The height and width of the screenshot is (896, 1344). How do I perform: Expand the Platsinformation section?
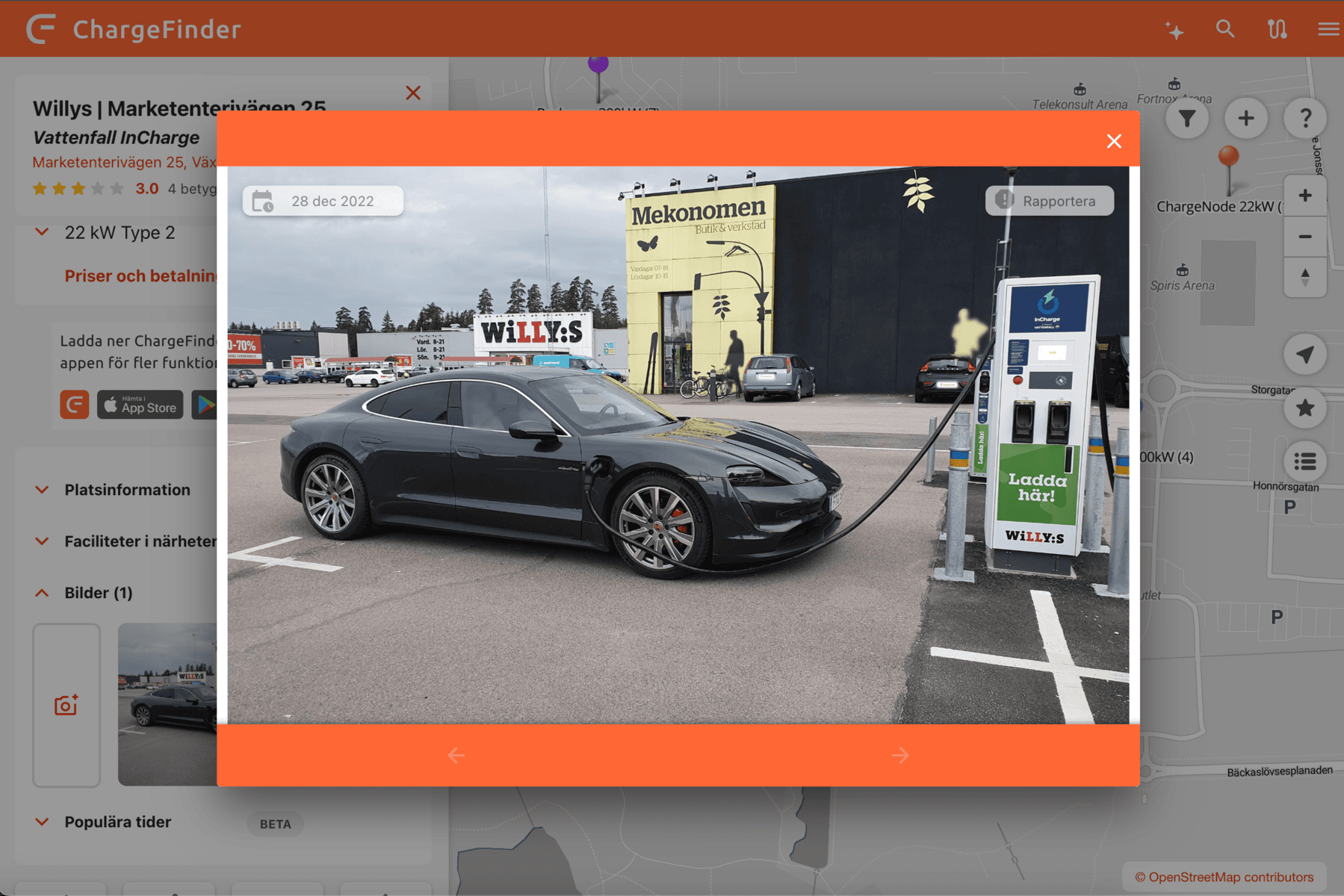127,490
